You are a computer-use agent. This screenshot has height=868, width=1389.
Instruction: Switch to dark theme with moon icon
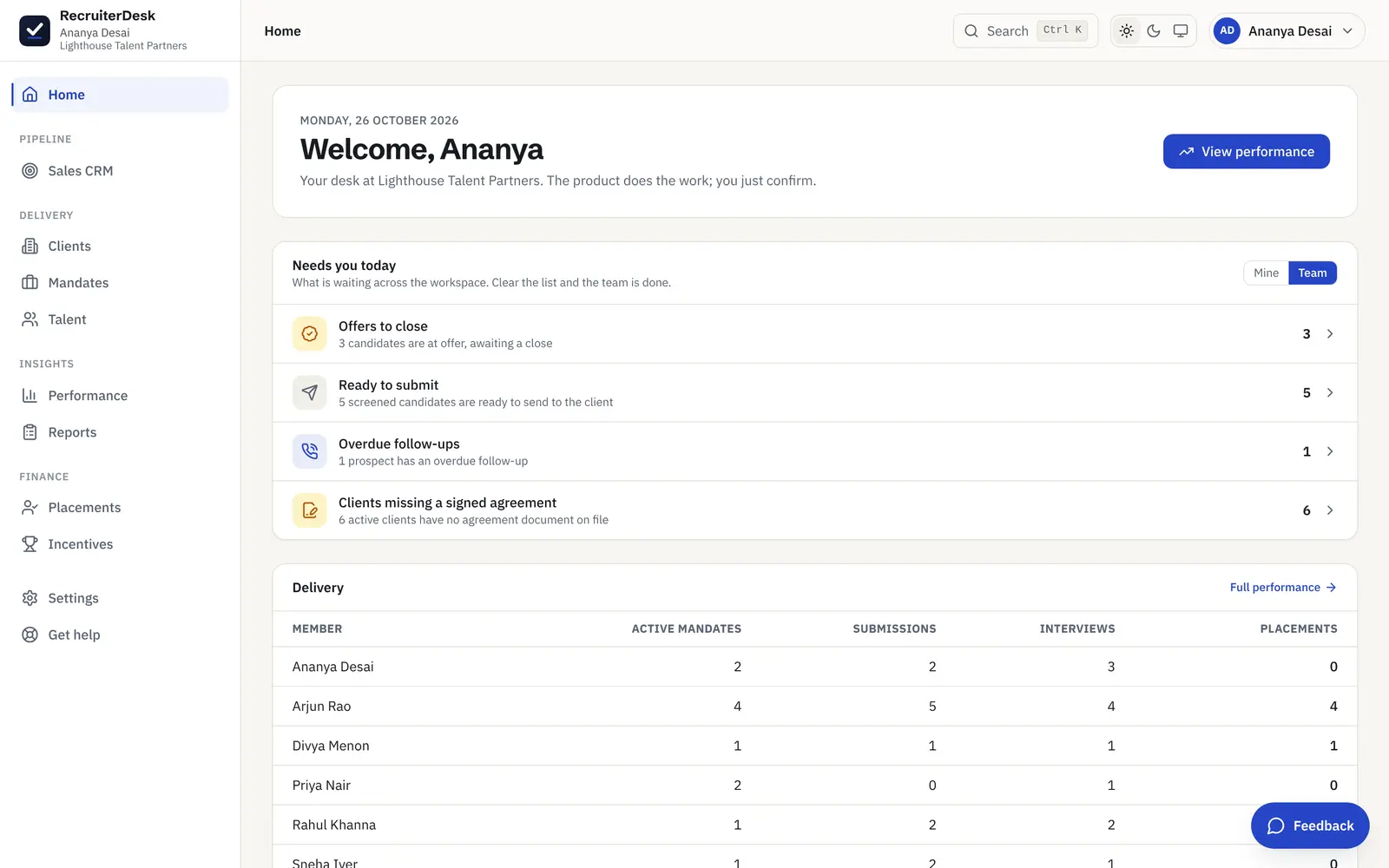tap(1154, 30)
